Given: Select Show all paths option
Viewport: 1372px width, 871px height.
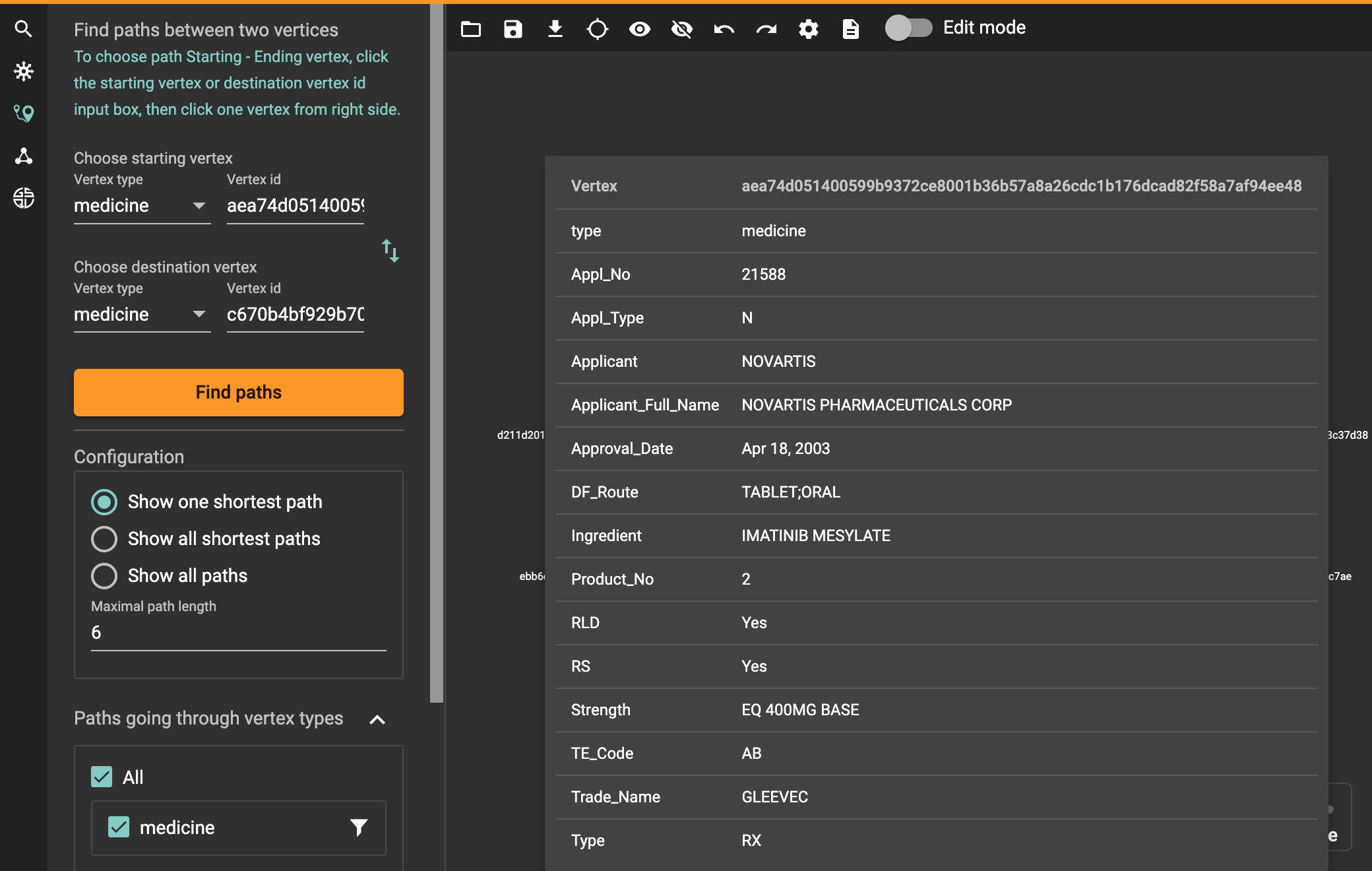Looking at the screenshot, I should [104, 575].
